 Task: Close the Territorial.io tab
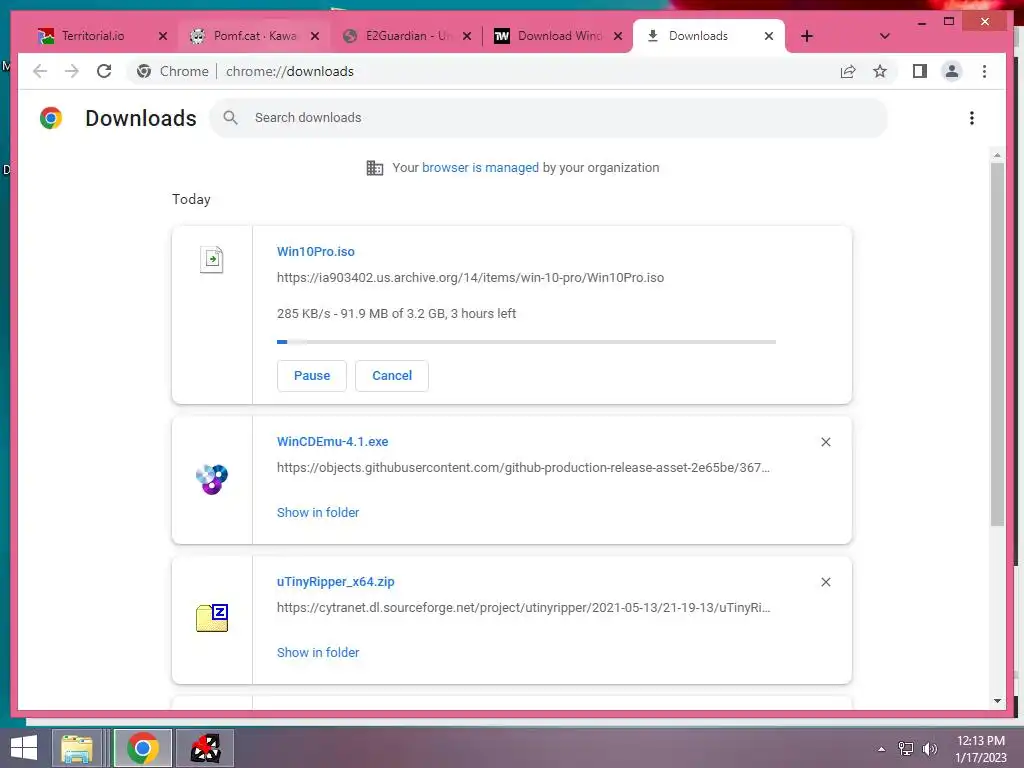tap(163, 36)
